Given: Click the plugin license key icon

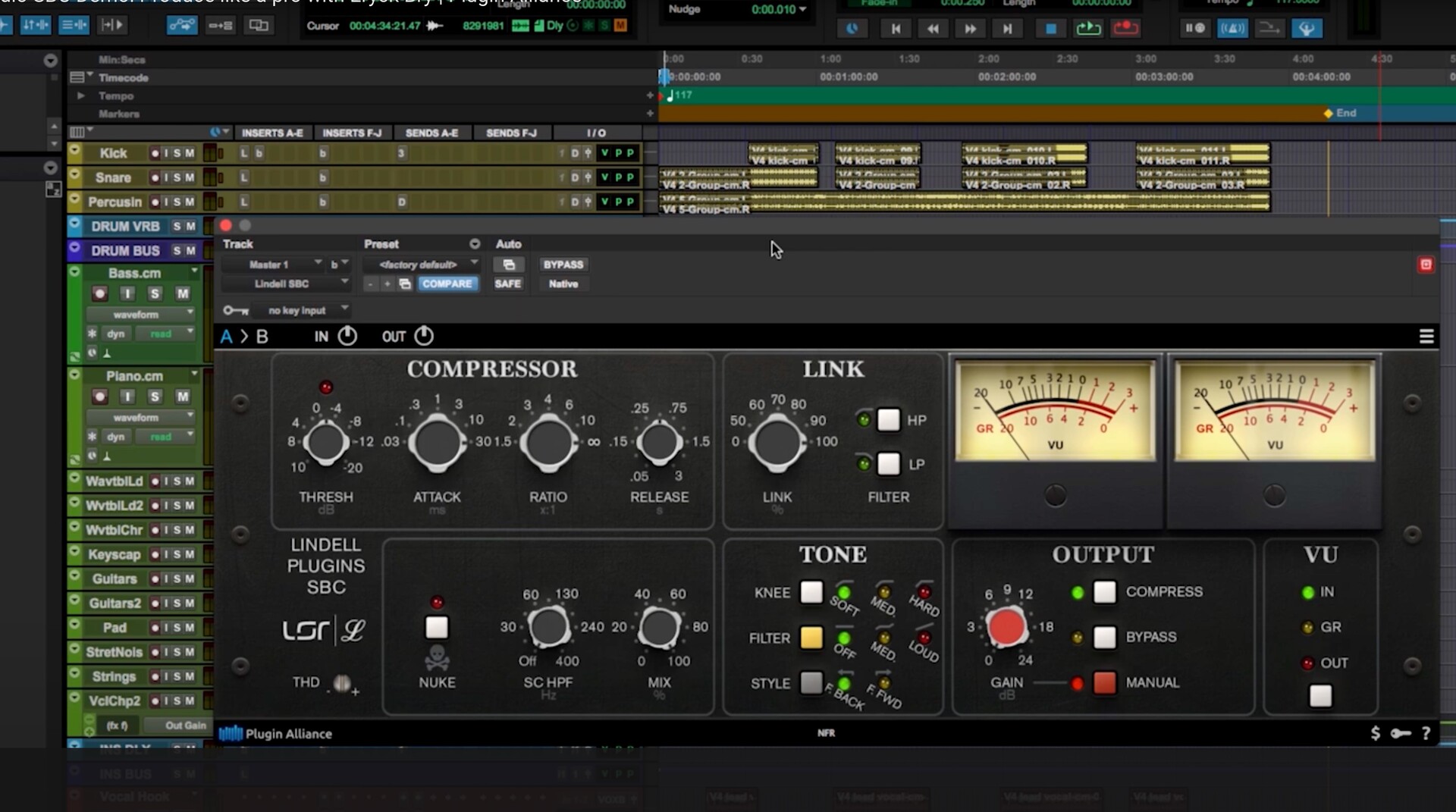Looking at the screenshot, I should click(1401, 733).
